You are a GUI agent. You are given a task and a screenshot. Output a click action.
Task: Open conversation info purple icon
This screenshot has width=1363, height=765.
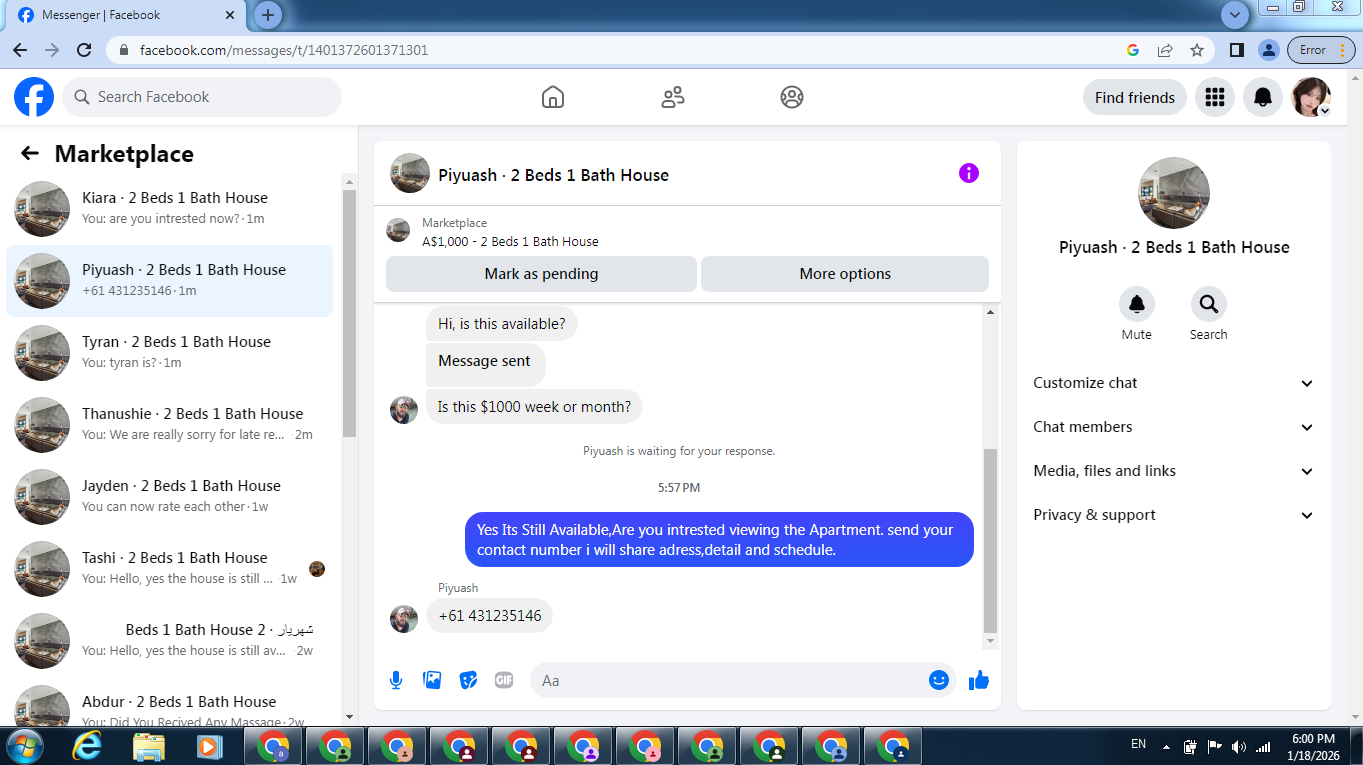(x=968, y=173)
